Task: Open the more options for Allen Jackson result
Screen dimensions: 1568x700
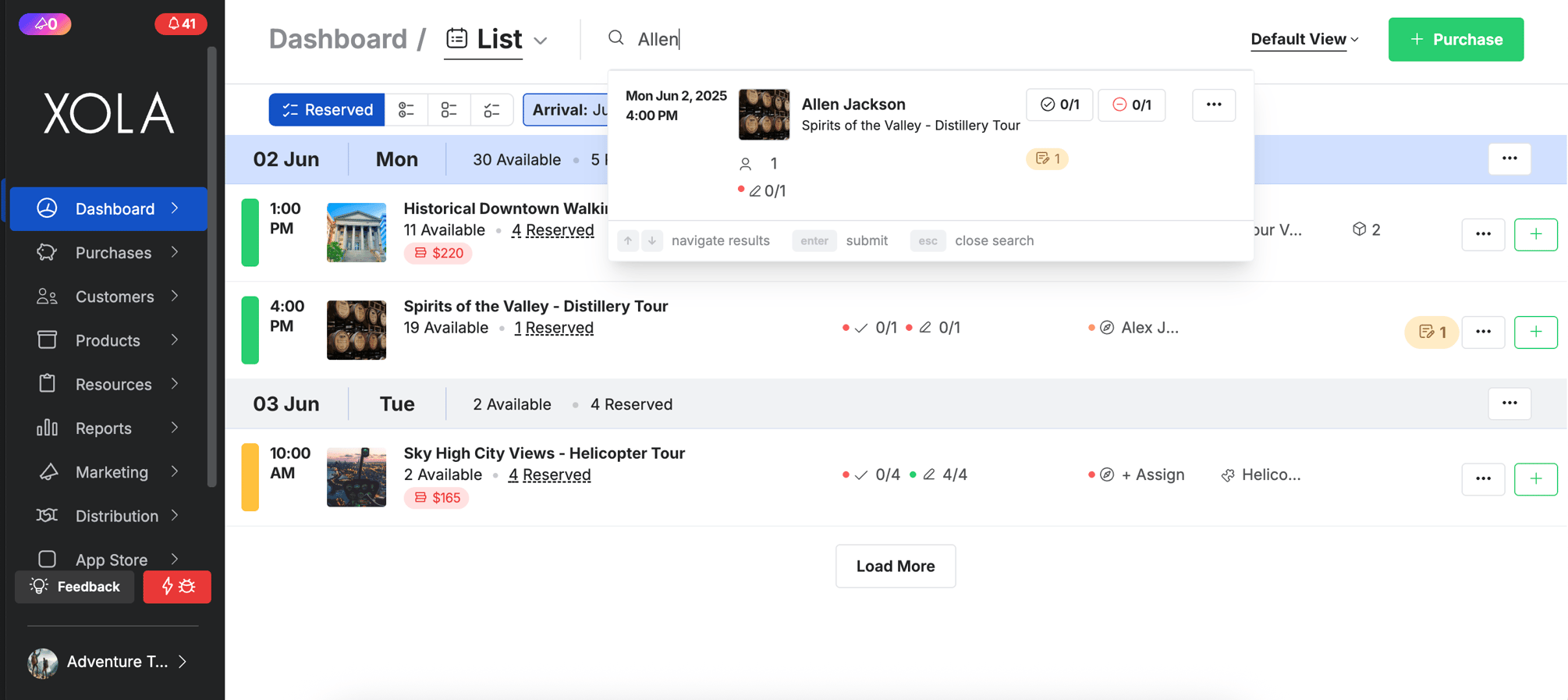Action: coord(1213,105)
